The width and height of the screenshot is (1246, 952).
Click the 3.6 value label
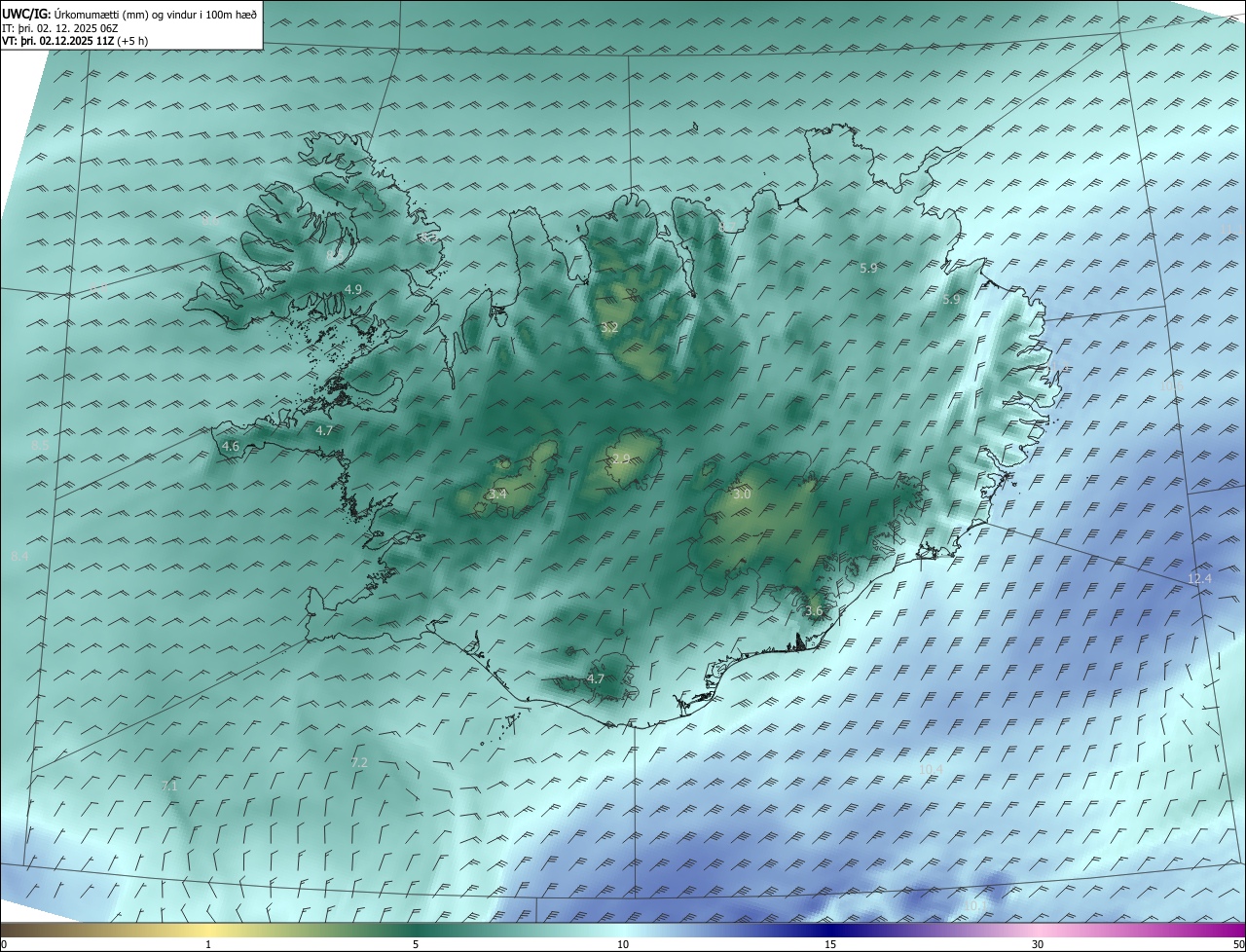(x=815, y=611)
